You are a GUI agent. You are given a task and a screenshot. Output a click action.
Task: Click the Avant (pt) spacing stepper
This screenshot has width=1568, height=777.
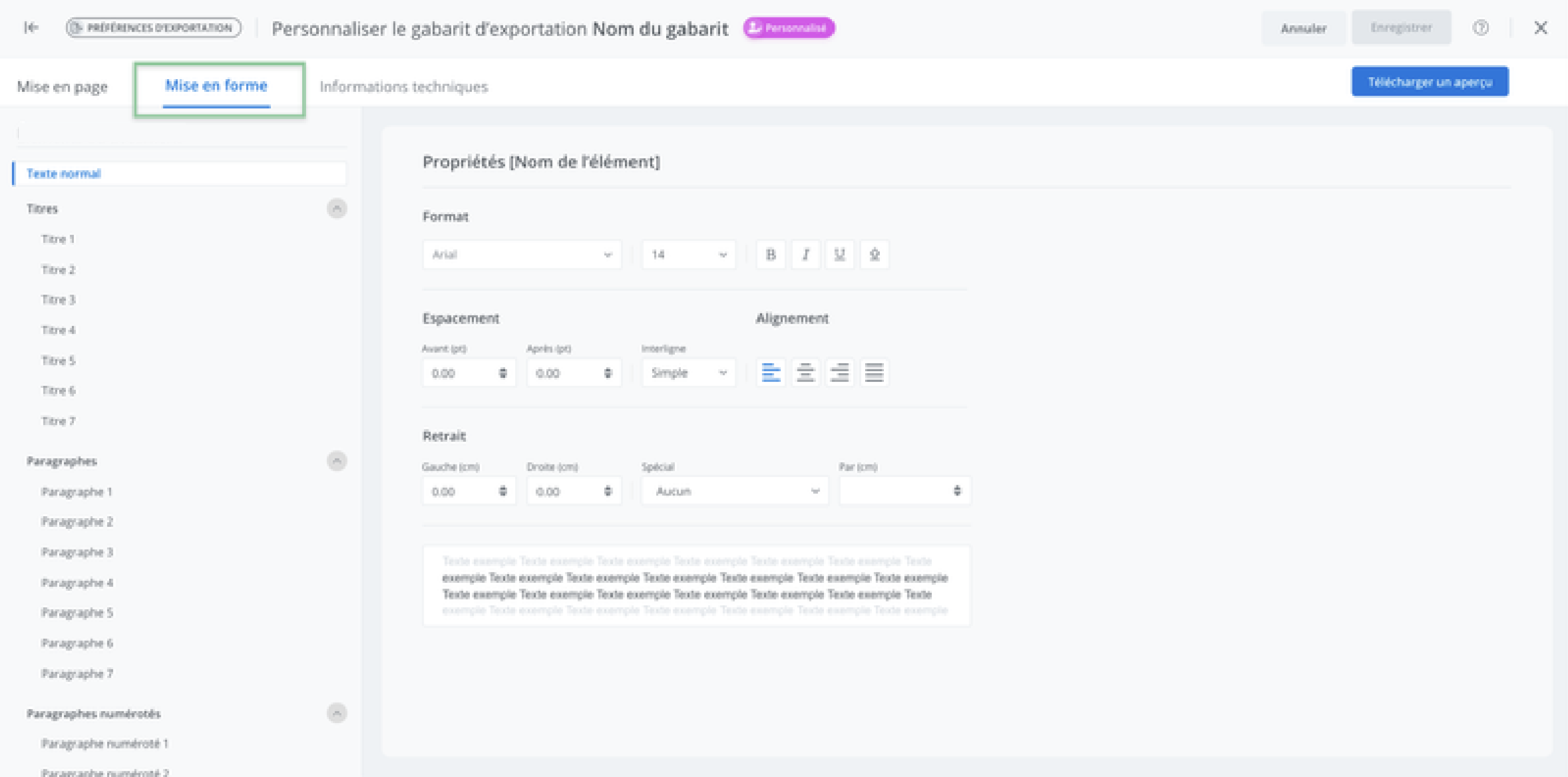tap(503, 373)
